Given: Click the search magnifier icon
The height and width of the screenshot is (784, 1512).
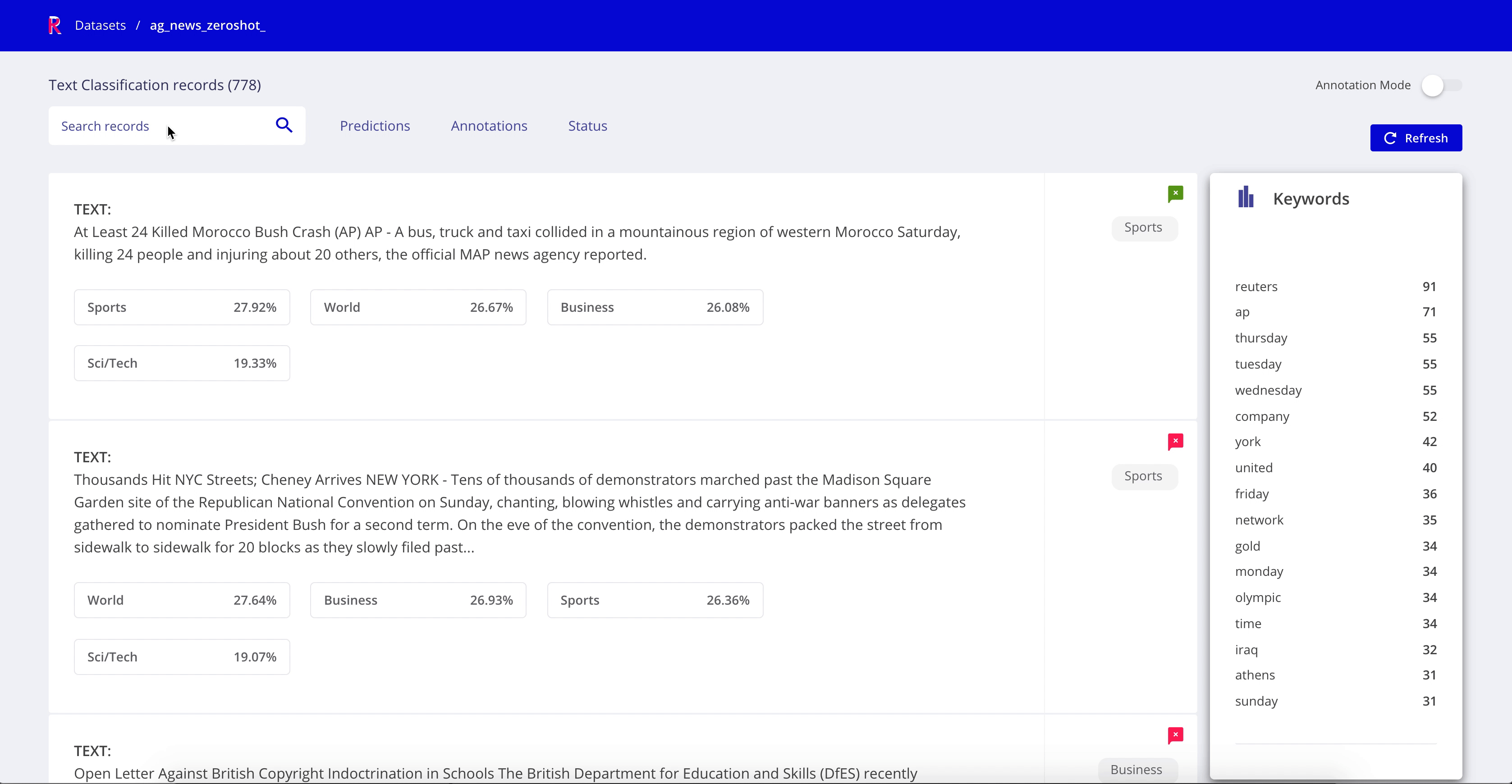Looking at the screenshot, I should [284, 125].
